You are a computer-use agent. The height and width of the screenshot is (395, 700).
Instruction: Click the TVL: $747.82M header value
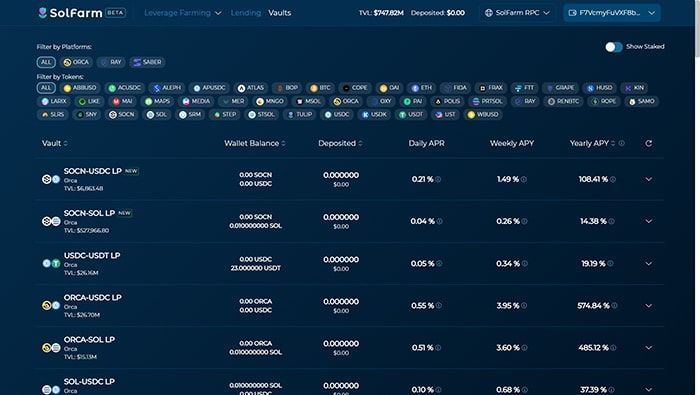click(x=381, y=13)
